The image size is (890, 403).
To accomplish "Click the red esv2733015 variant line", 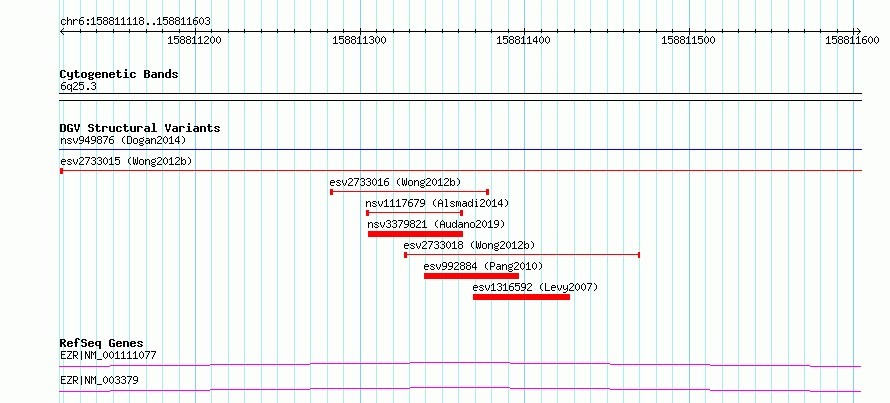I will click(x=460, y=170).
